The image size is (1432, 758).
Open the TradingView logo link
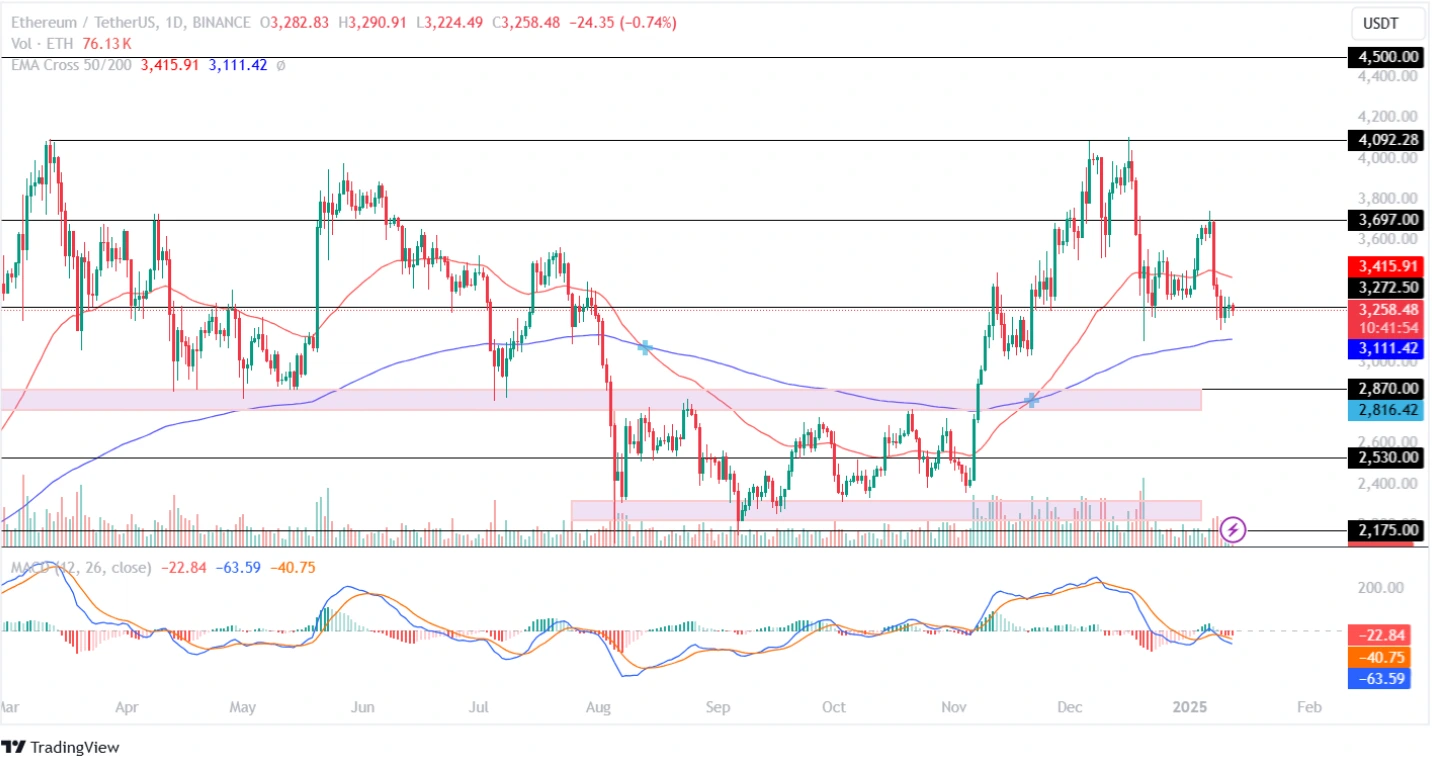click(60, 746)
